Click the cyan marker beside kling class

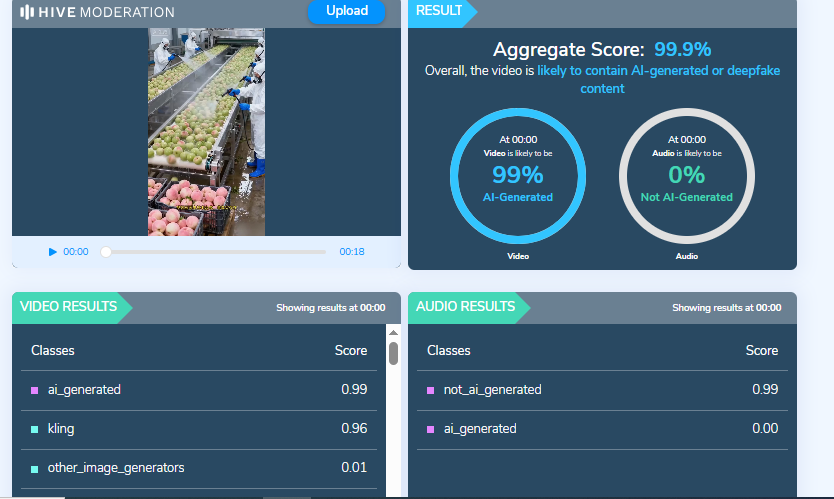click(x=35, y=429)
